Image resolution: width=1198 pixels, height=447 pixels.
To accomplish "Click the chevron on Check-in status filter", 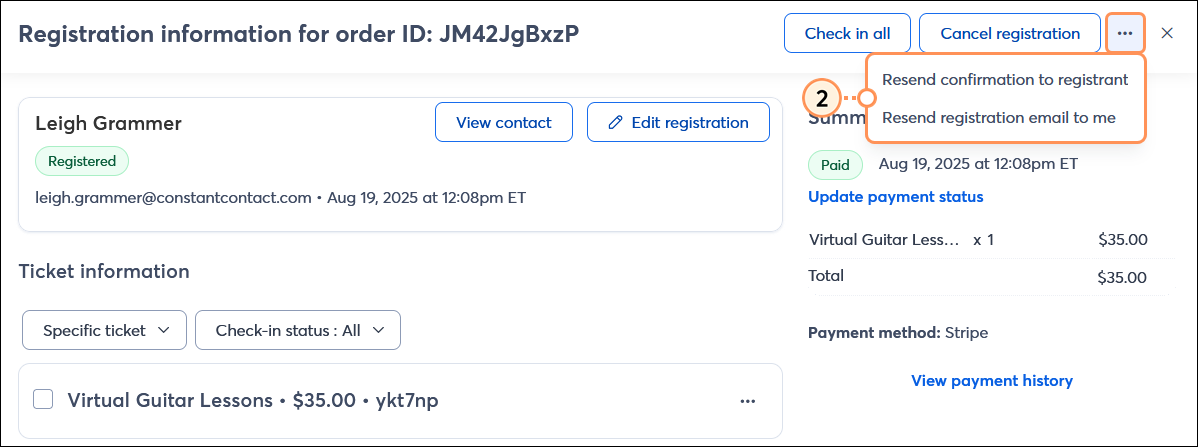I will pyautogui.click(x=378, y=330).
